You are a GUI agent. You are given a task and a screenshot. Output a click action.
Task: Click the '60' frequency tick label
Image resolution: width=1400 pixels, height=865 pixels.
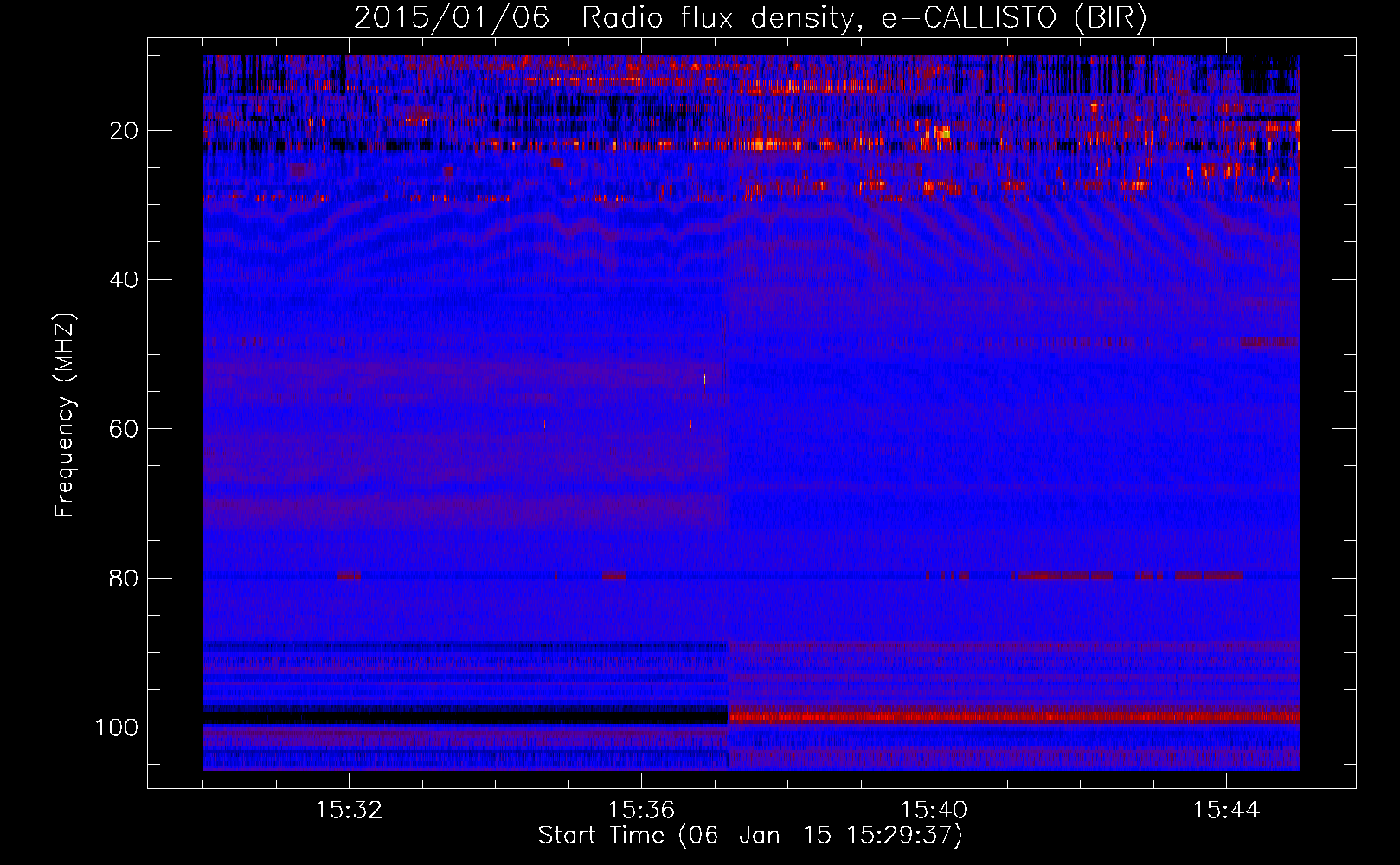(124, 429)
